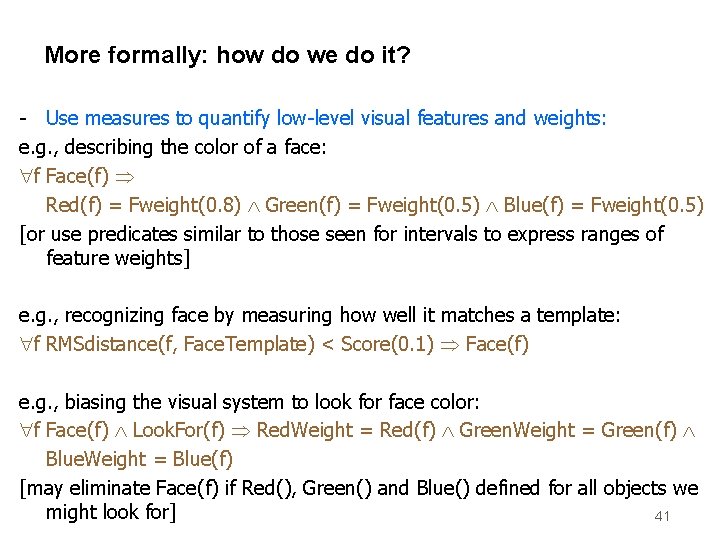Click GreenWeight = Green(f)
Screen dimensions: 720x540
(x=568, y=431)
